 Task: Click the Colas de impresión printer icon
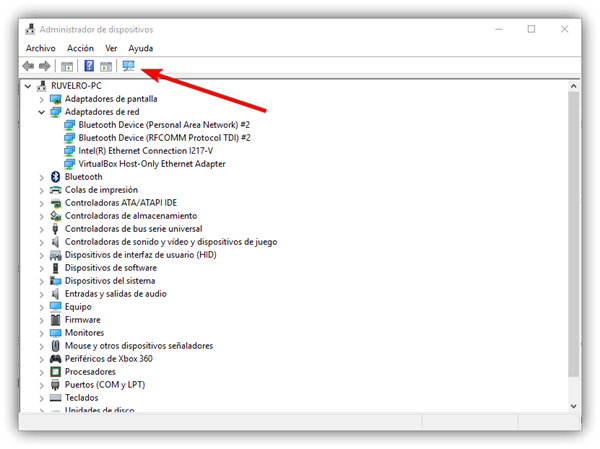(x=55, y=190)
